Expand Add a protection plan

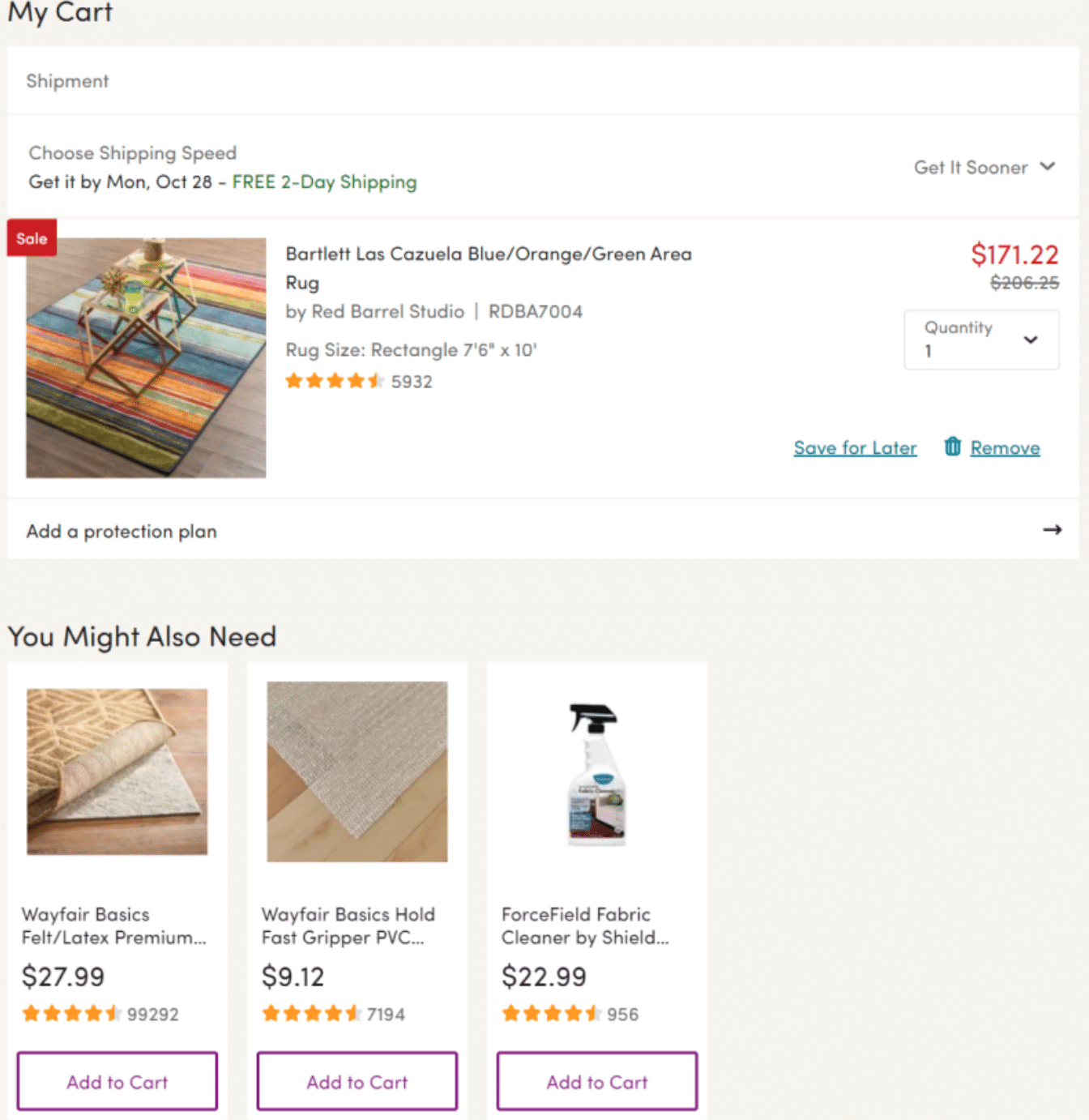(x=543, y=531)
